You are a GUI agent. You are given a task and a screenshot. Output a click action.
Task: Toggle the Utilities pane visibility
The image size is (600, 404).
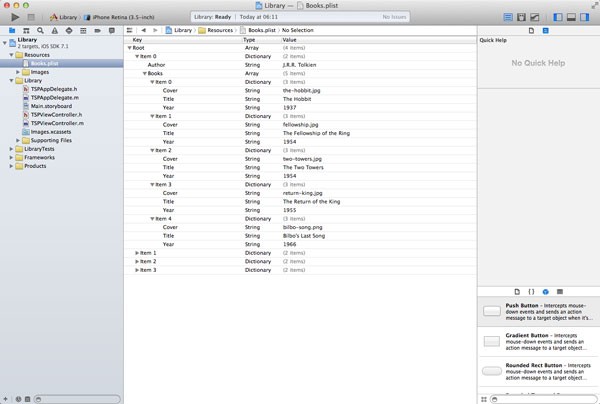coord(585,17)
